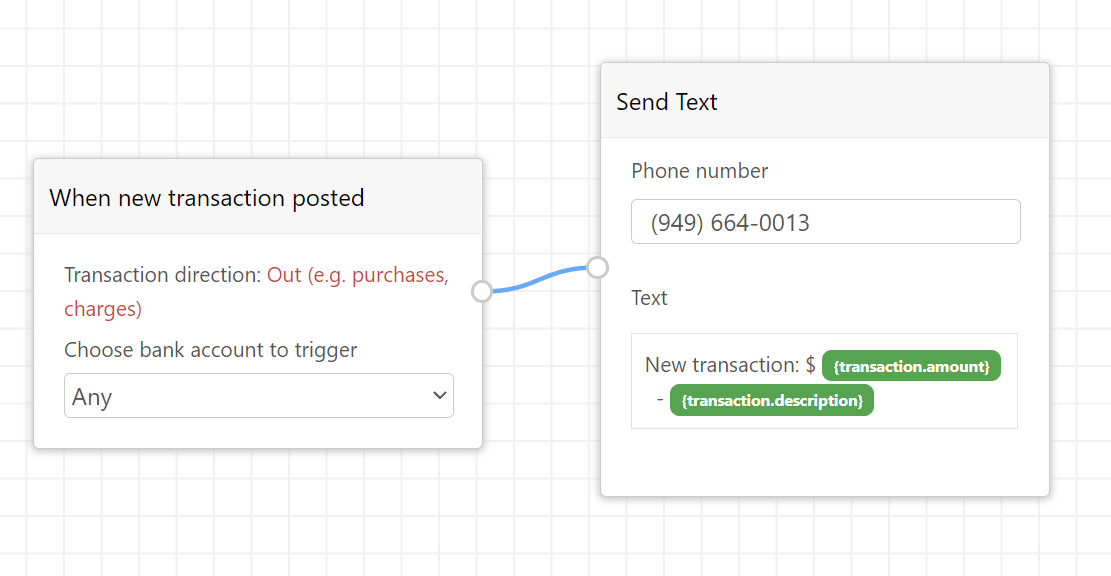Select the blue connection line between nodes
This screenshot has width=1111, height=576.
[540, 279]
